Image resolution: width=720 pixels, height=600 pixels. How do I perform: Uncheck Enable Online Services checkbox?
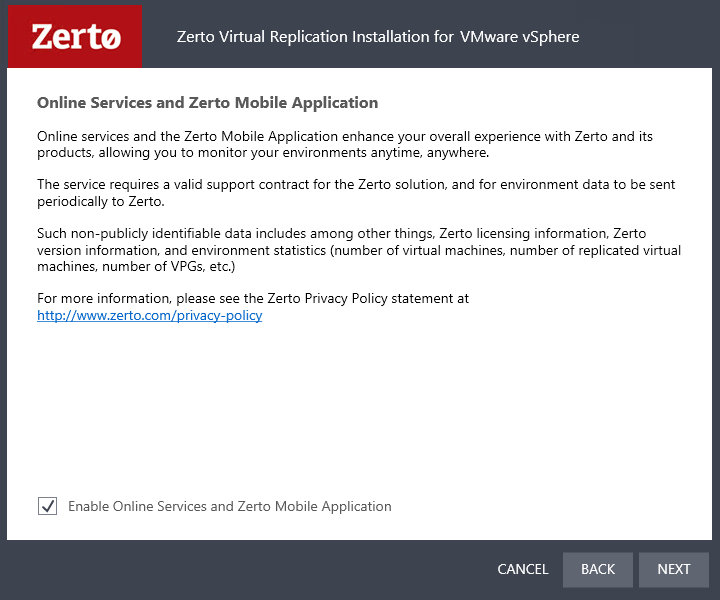click(47, 506)
